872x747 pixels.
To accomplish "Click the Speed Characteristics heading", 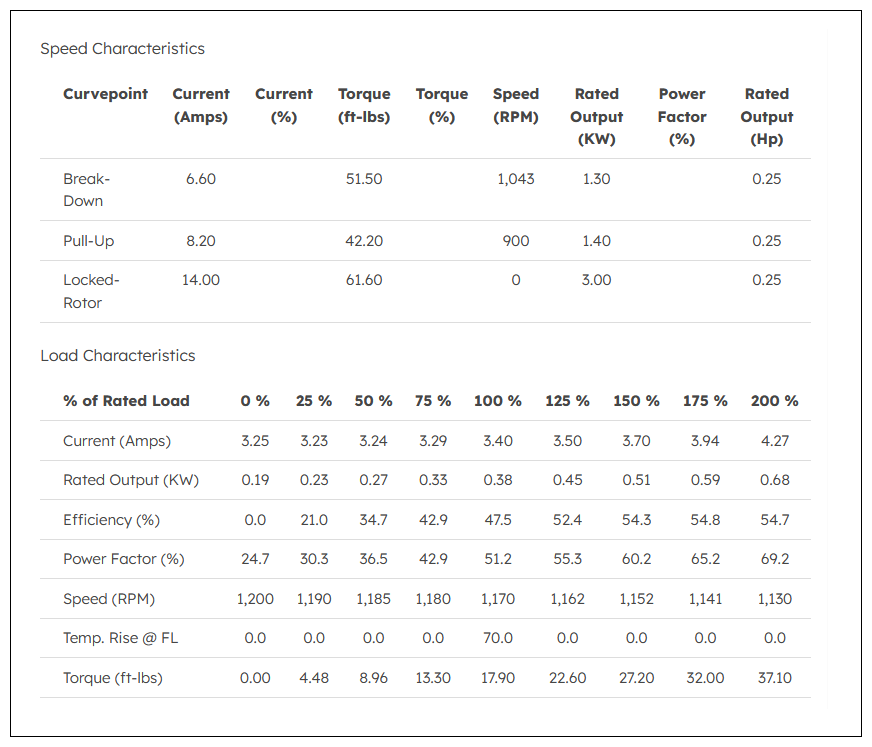I will point(122,49).
